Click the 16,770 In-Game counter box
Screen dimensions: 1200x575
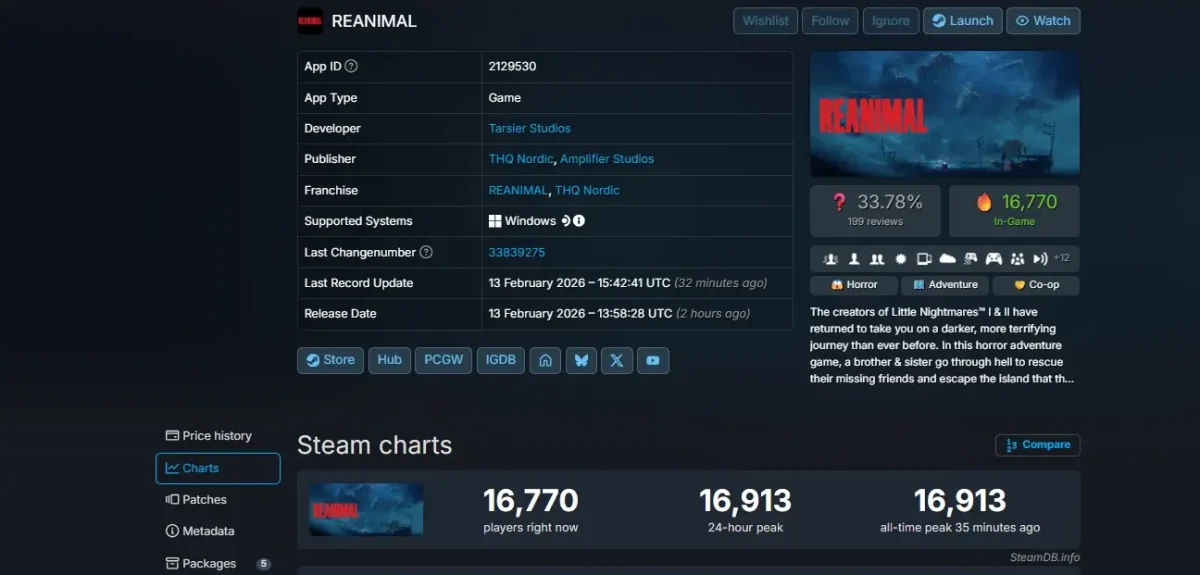1014,211
